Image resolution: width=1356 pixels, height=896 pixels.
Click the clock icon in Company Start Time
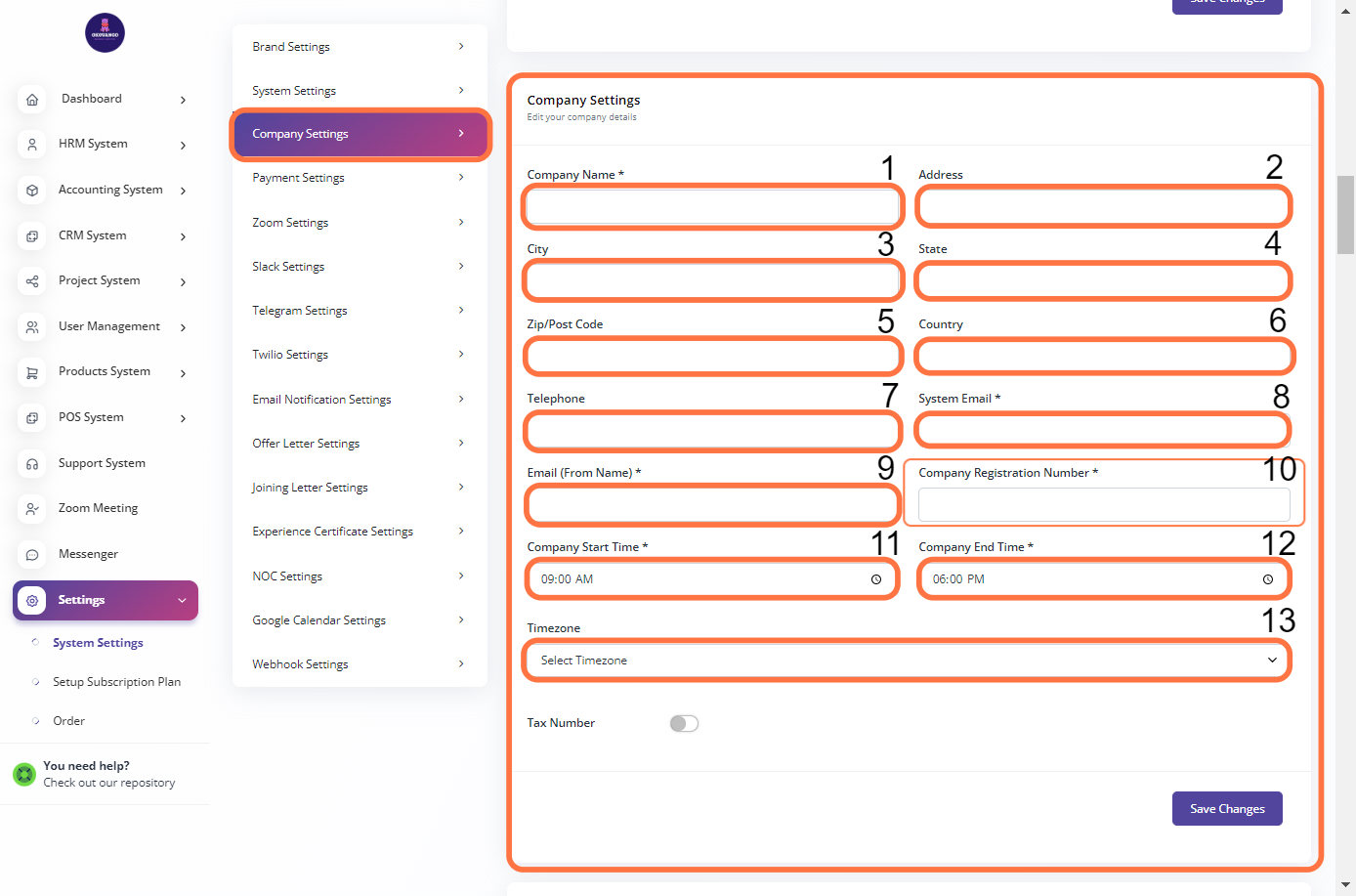tap(876, 579)
